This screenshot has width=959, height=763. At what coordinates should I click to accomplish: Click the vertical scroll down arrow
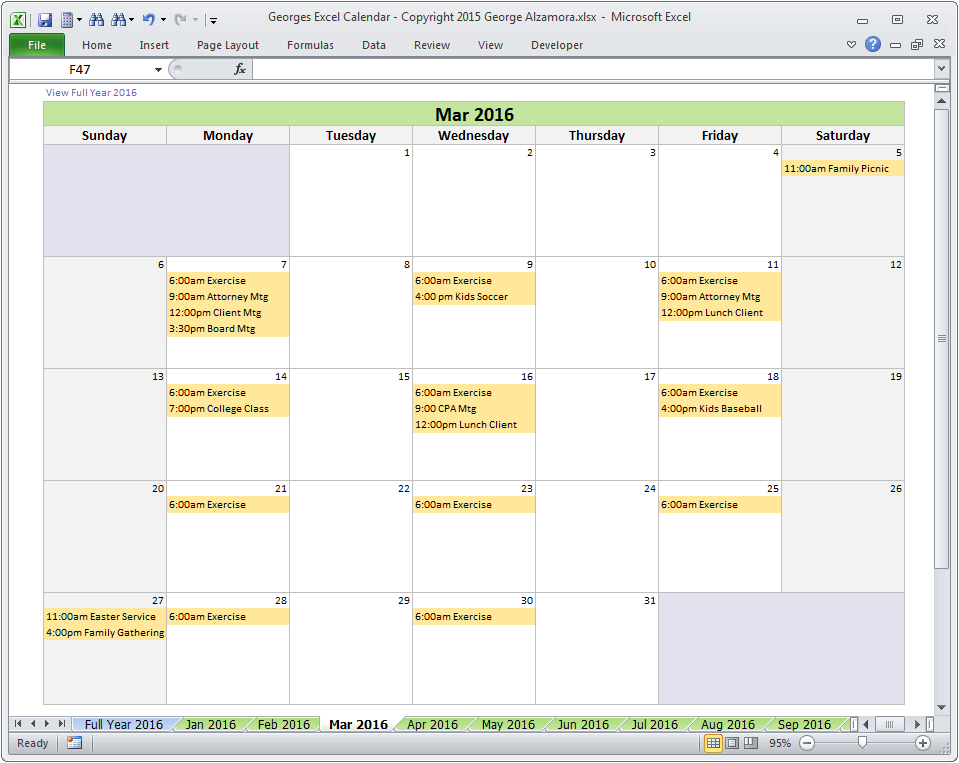click(941, 707)
